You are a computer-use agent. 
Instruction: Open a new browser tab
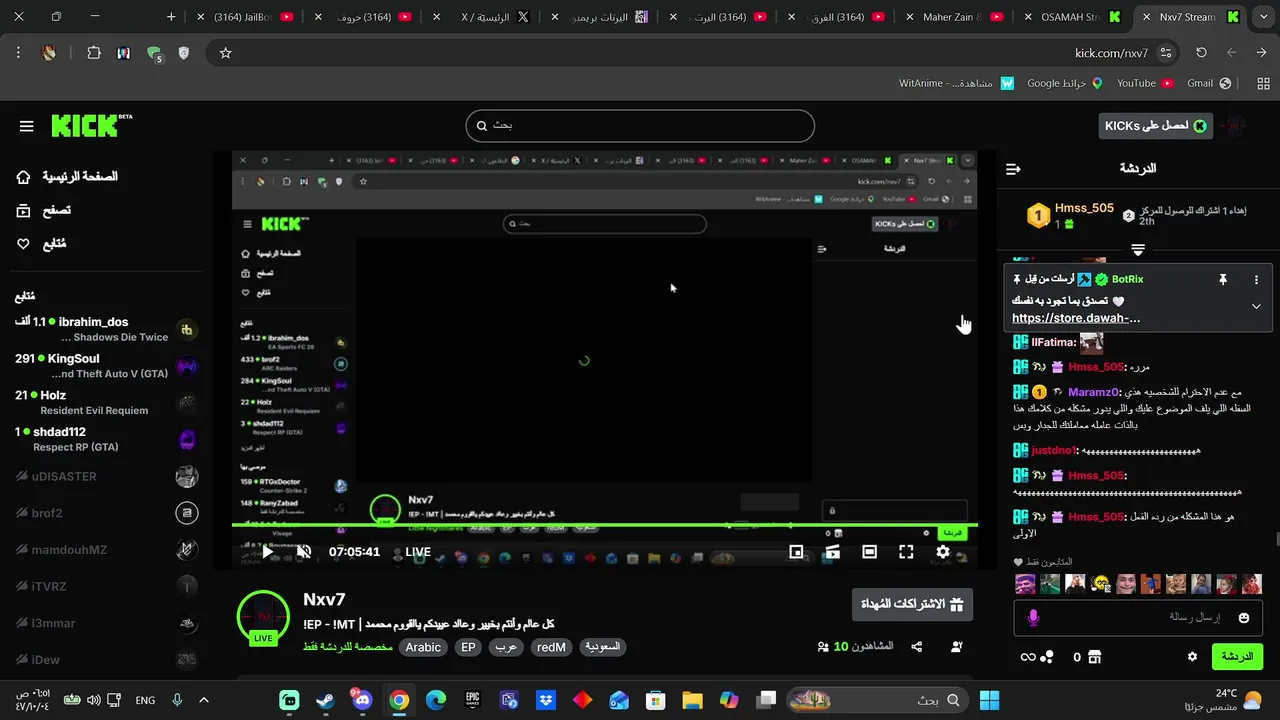click(171, 17)
